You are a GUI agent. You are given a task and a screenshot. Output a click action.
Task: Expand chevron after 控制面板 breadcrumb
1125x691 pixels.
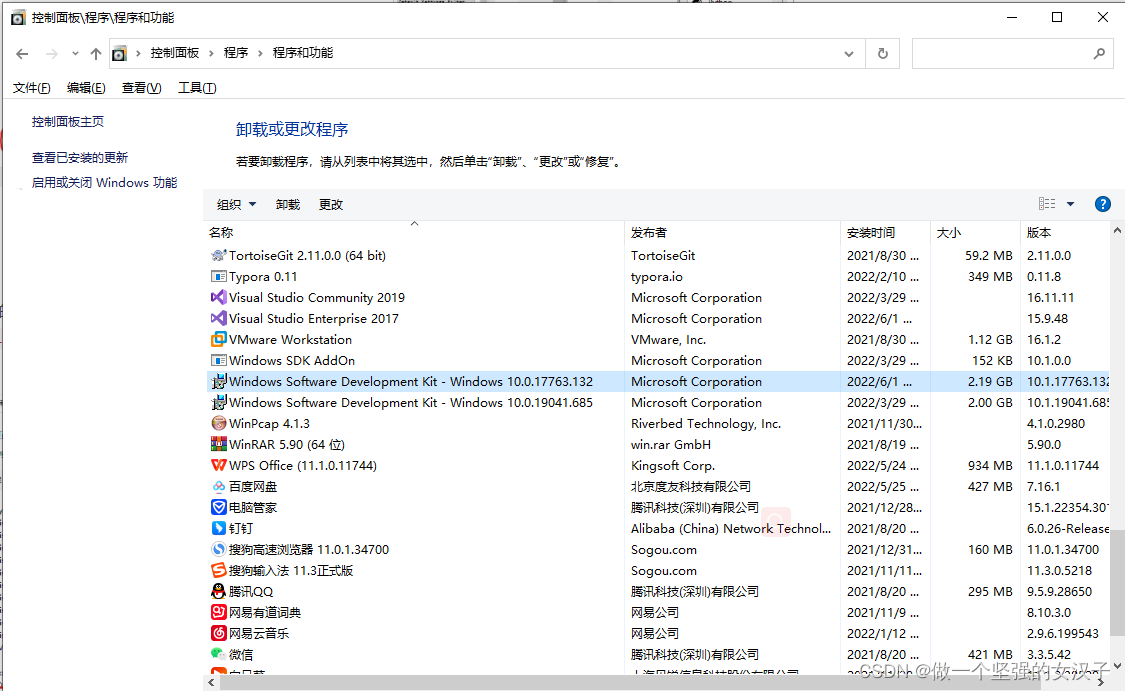(211, 53)
